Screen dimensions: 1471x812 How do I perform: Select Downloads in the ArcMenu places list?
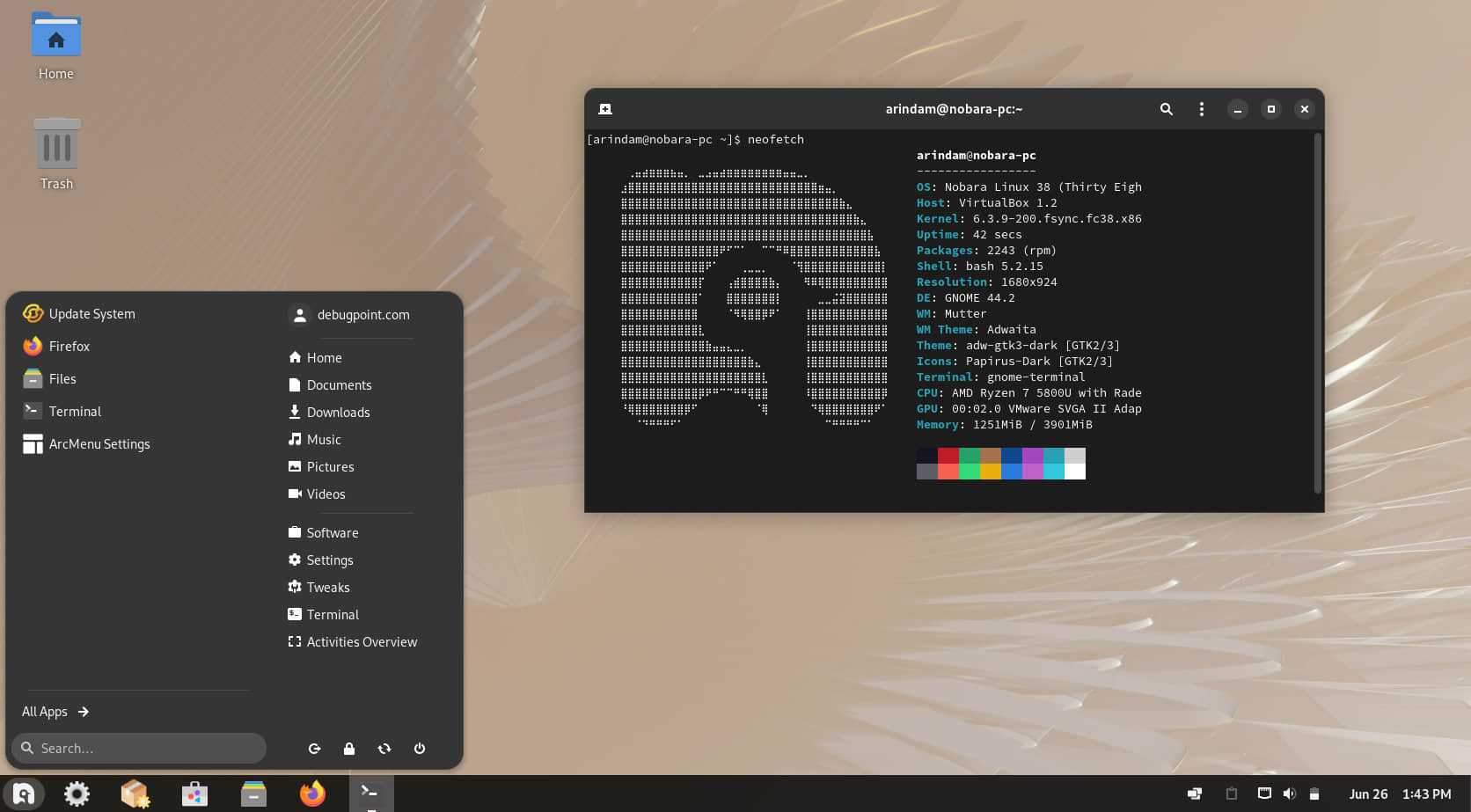(338, 413)
